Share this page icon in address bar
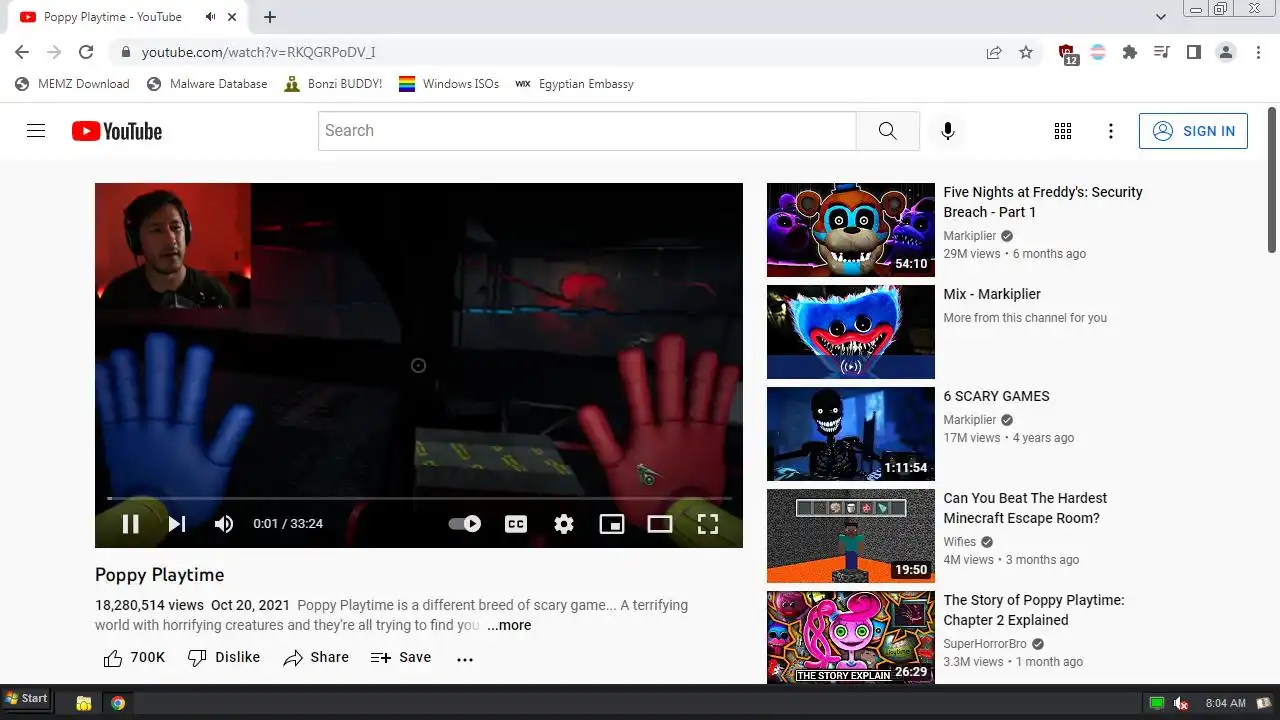Screen dimensions: 1280x720 coord(994,52)
